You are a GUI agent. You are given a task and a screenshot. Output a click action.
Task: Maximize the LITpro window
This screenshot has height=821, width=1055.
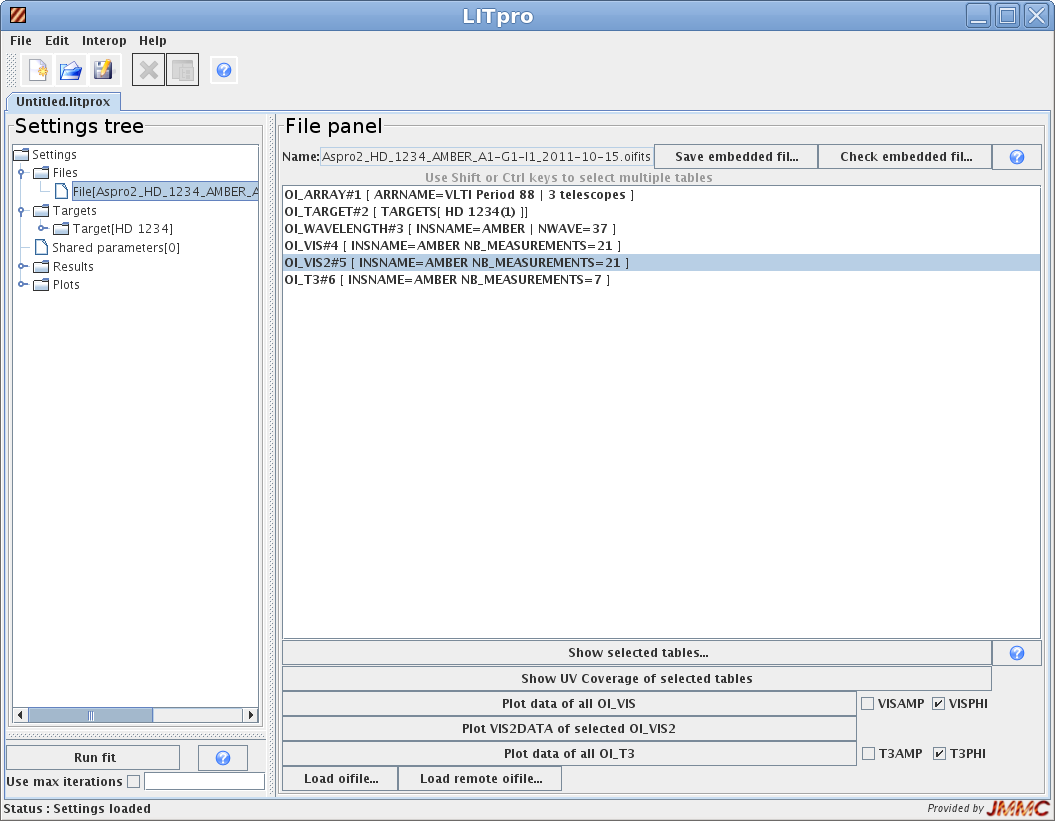pyautogui.click(x=1007, y=15)
